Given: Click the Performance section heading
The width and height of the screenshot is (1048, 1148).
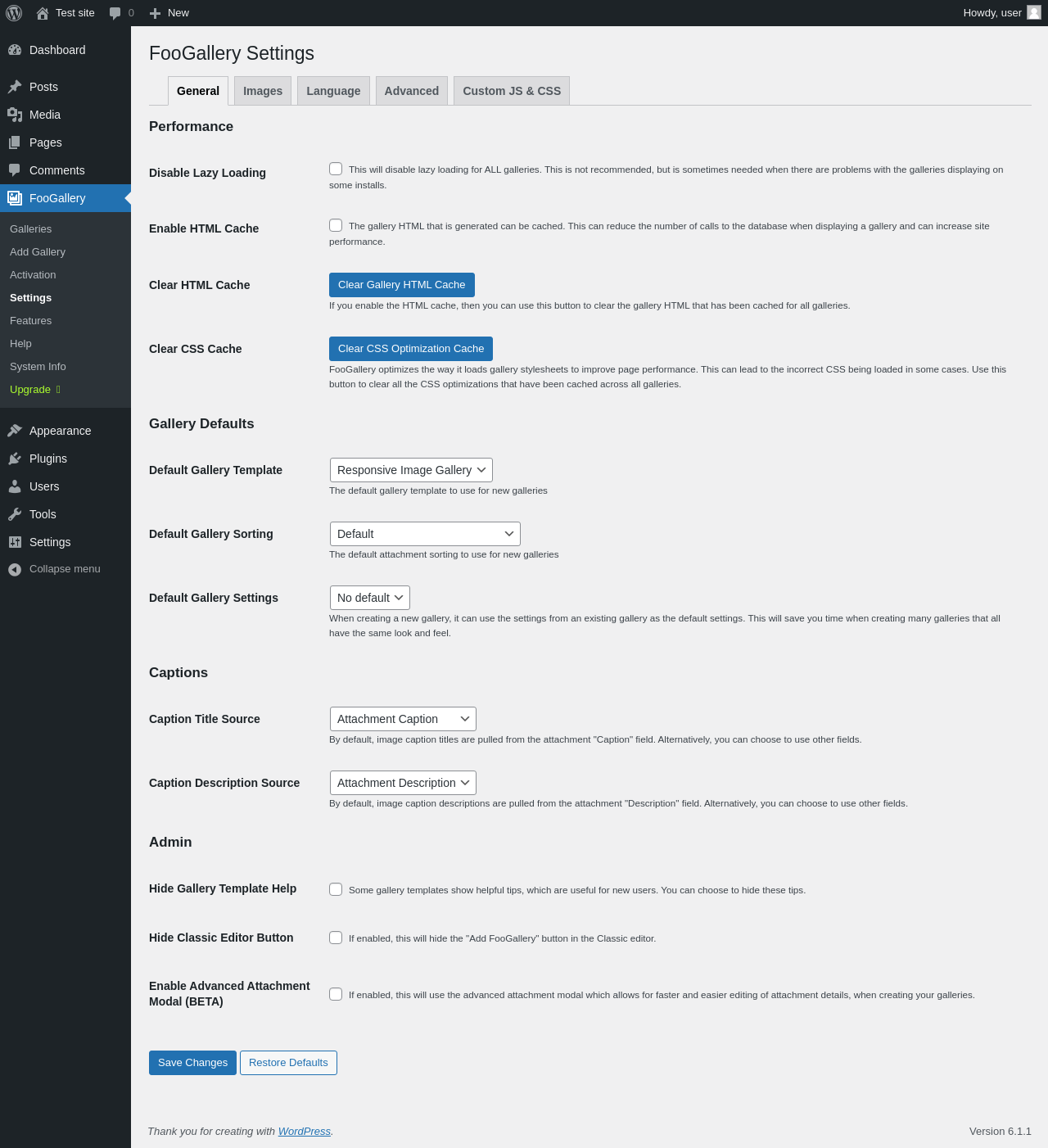Looking at the screenshot, I should click(191, 126).
